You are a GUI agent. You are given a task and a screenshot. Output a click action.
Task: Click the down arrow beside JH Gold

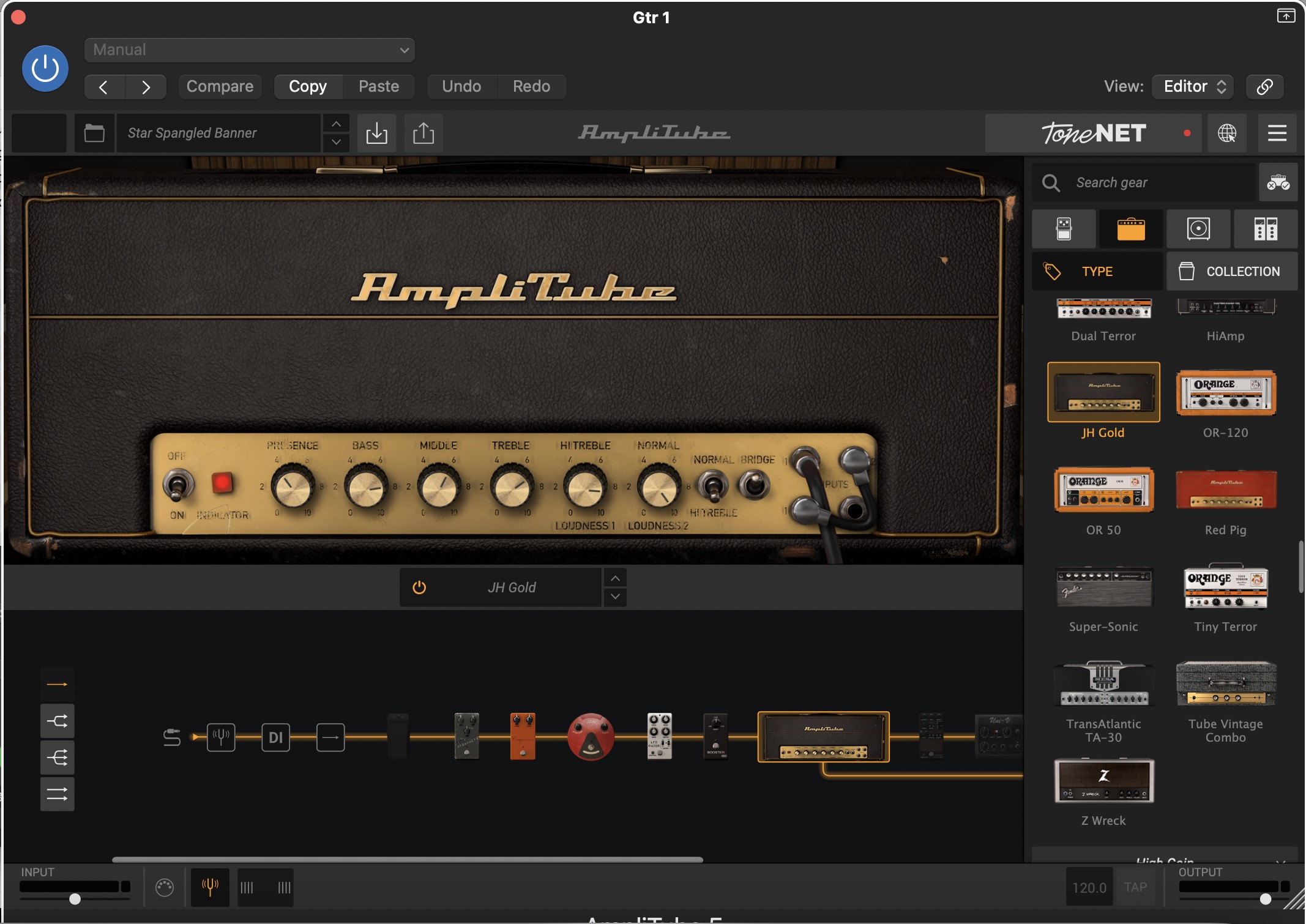tap(615, 596)
